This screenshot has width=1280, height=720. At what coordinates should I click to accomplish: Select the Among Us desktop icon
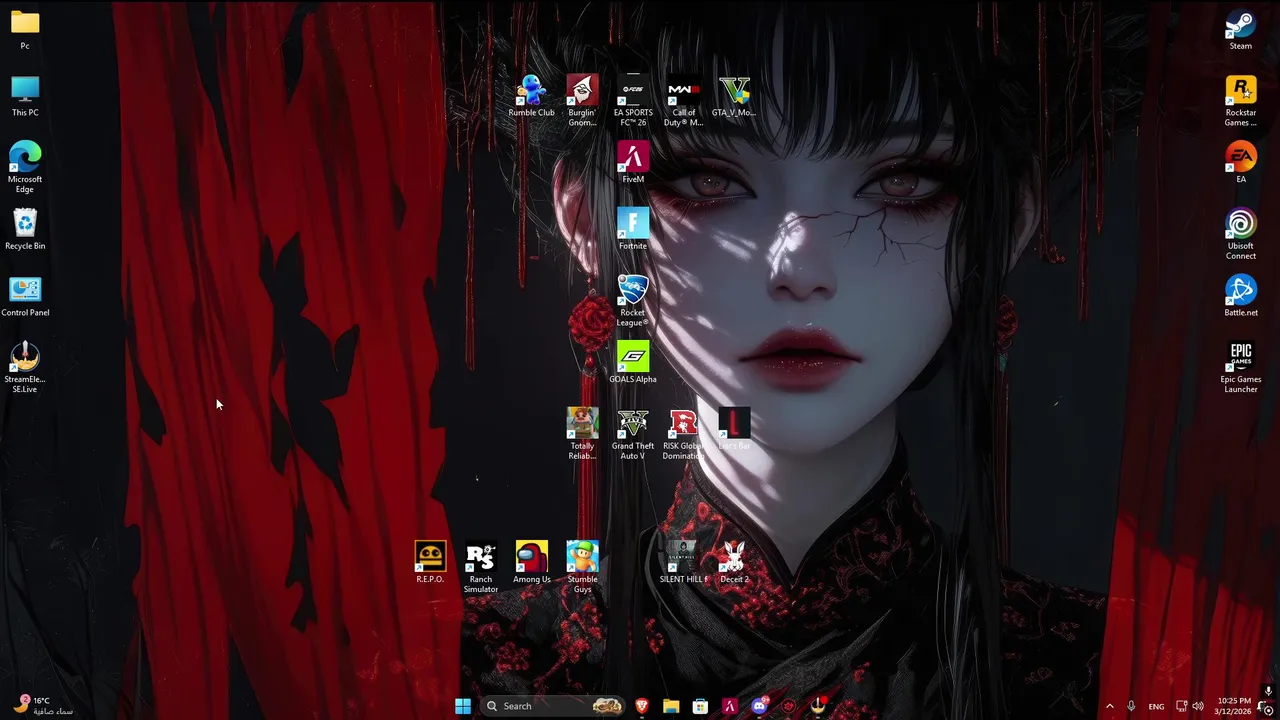click(532, 563)
